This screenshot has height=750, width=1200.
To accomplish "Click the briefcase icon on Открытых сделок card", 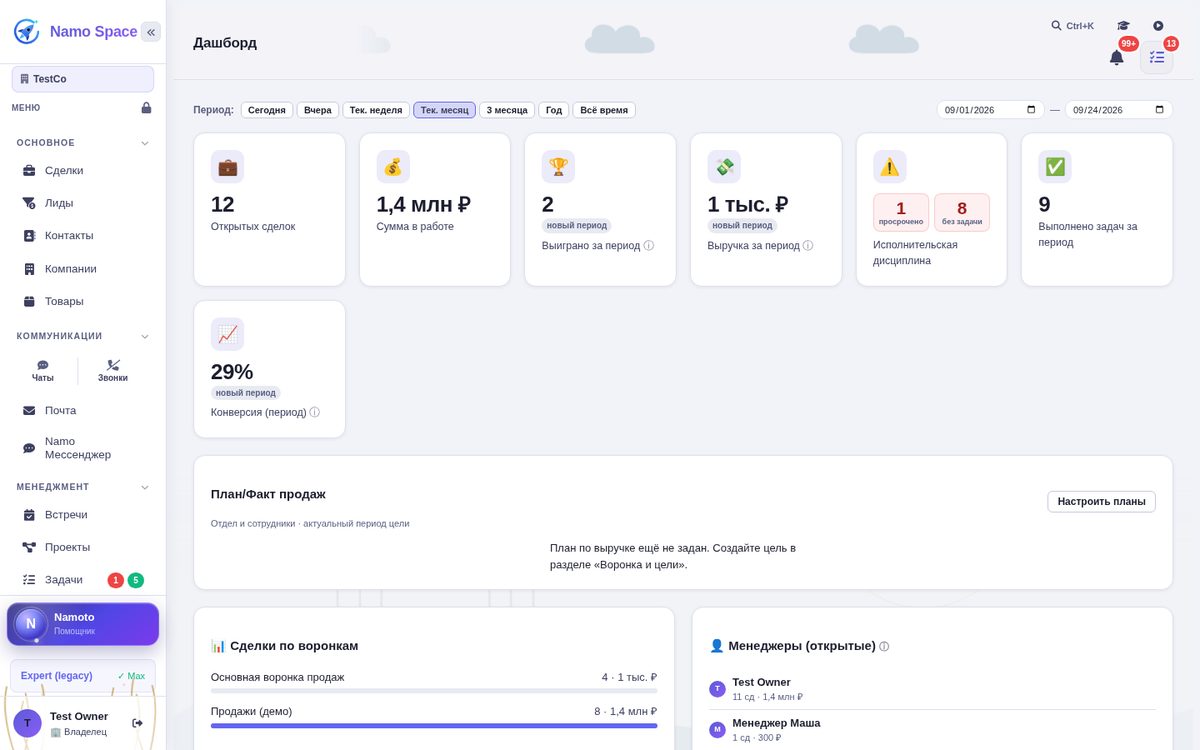I will [x=227, y=167].
